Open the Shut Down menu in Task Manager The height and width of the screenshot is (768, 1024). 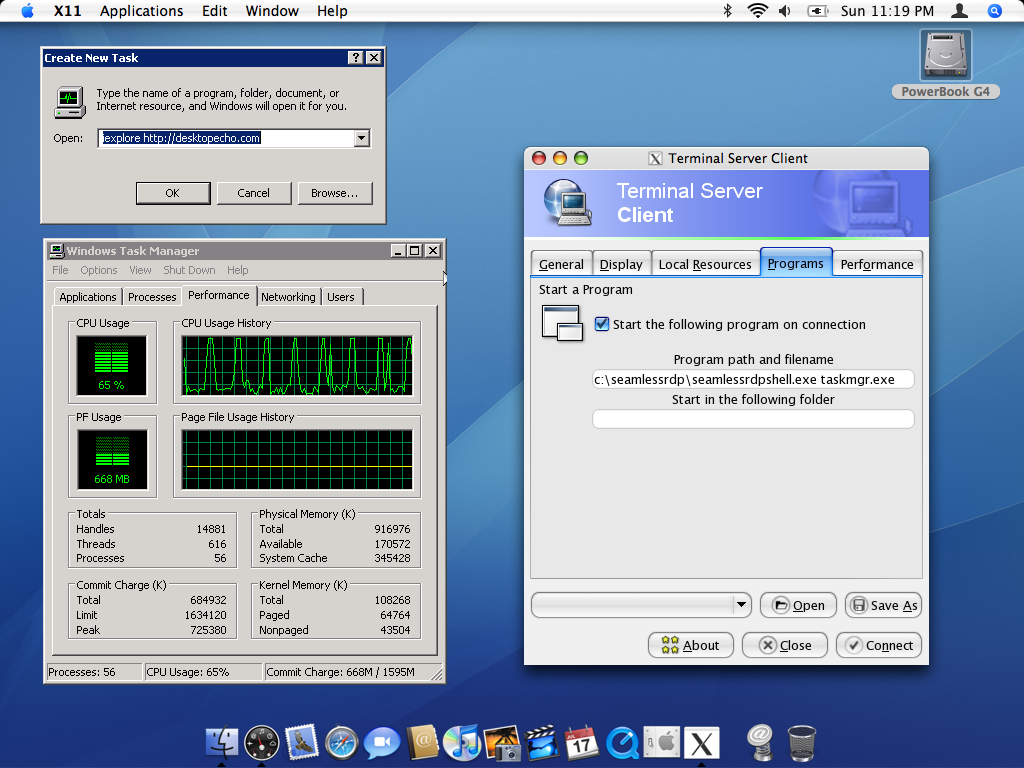pos(189,270)
